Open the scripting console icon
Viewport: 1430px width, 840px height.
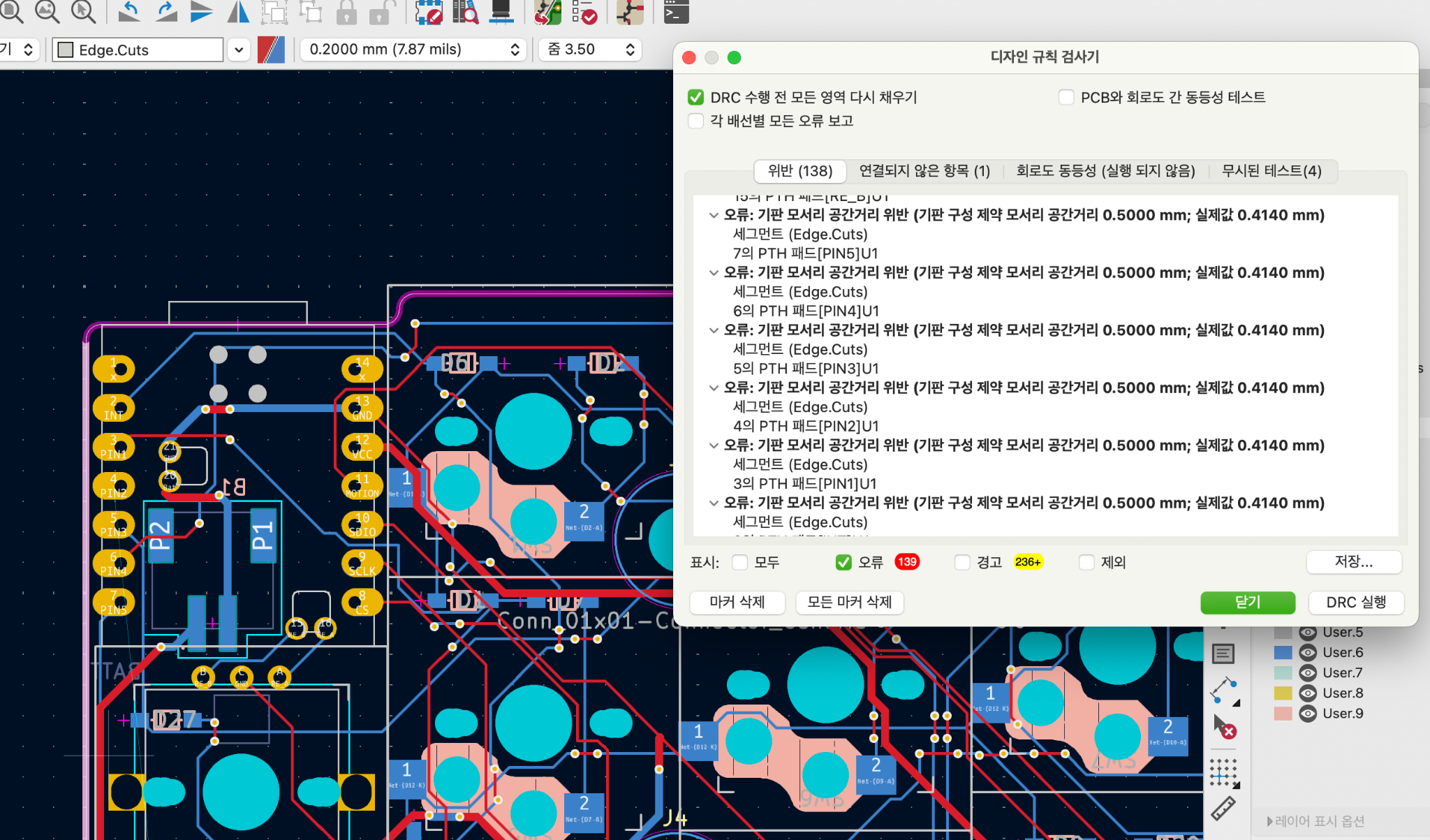tap(676, 12)
